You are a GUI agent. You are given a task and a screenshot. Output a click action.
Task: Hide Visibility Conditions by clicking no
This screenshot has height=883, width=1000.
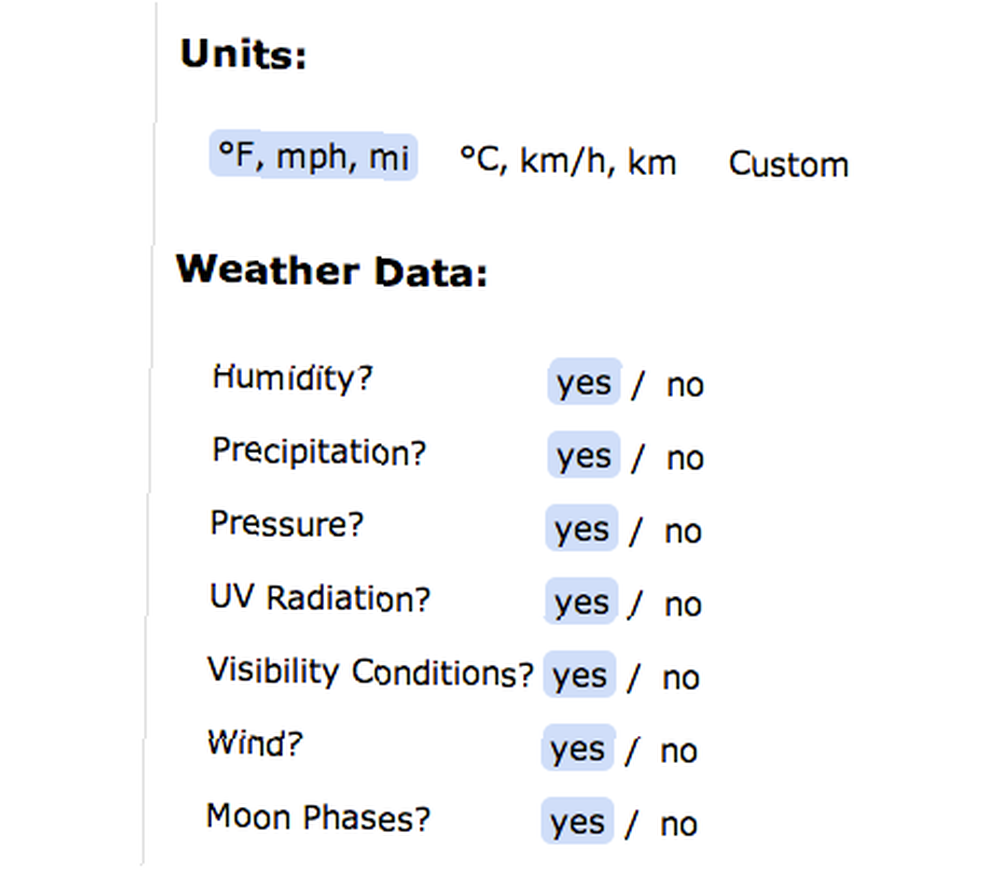pos(681,678)
